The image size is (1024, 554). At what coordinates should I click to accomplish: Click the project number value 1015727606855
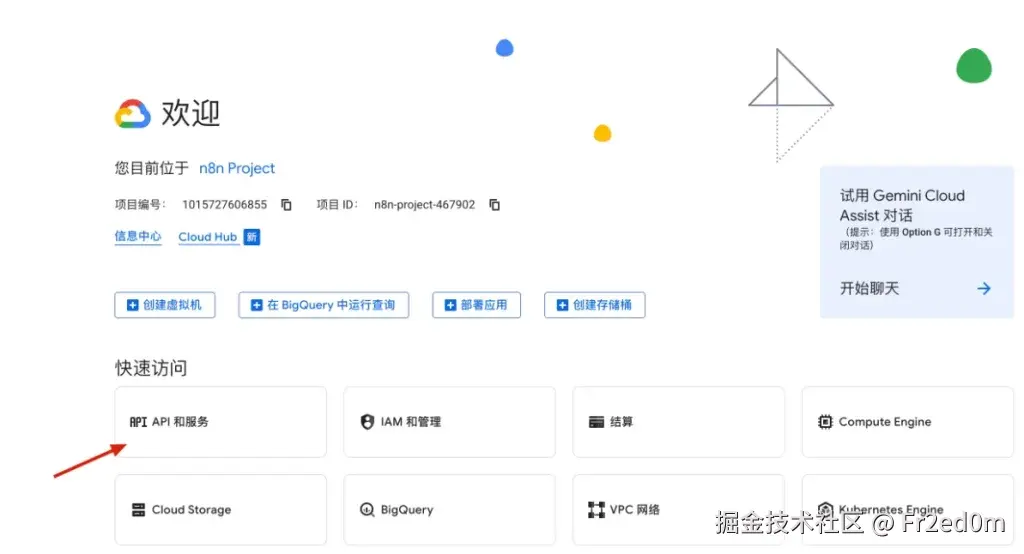pyautogui.click(x=225, y=204)
